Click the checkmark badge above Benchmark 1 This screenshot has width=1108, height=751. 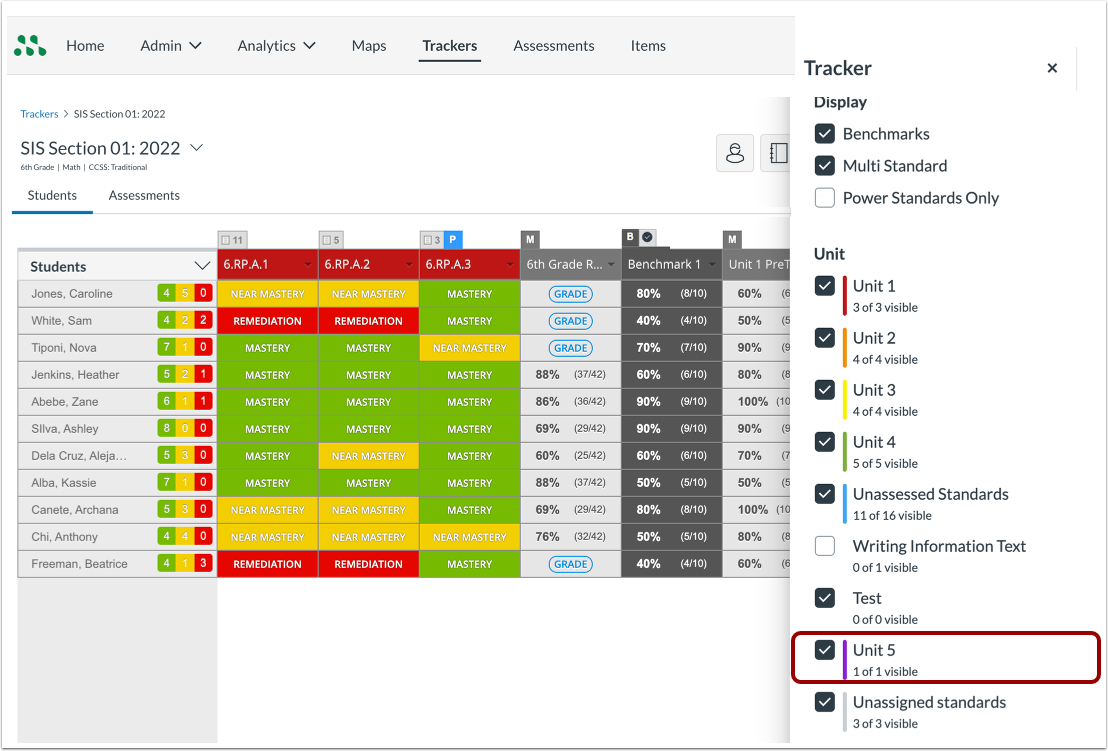647,237
